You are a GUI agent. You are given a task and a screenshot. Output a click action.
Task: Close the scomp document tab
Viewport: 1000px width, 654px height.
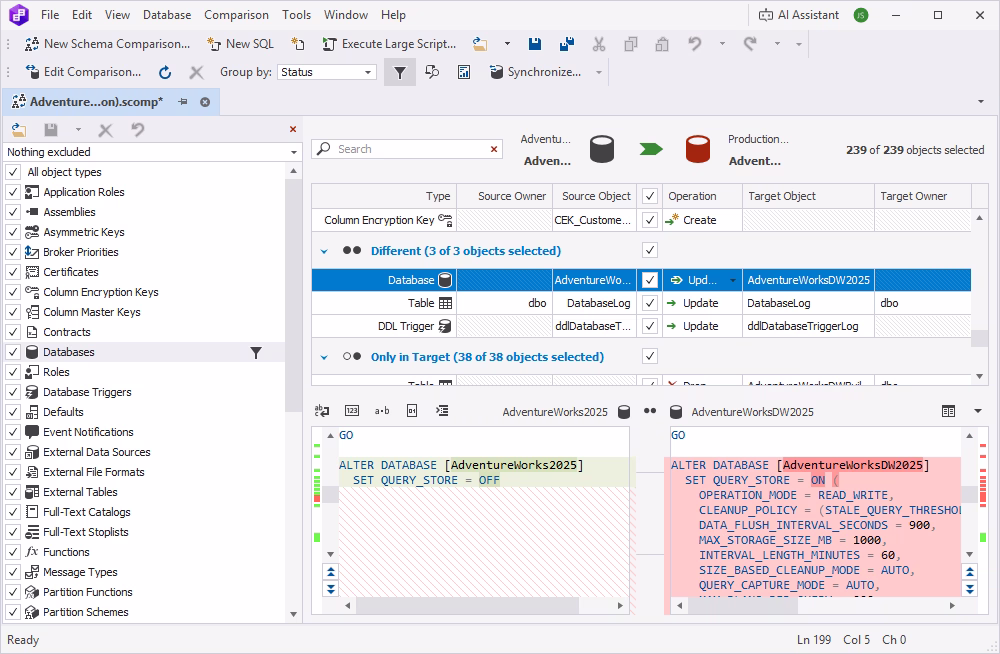pyautogui.click(x=205, y=102)
